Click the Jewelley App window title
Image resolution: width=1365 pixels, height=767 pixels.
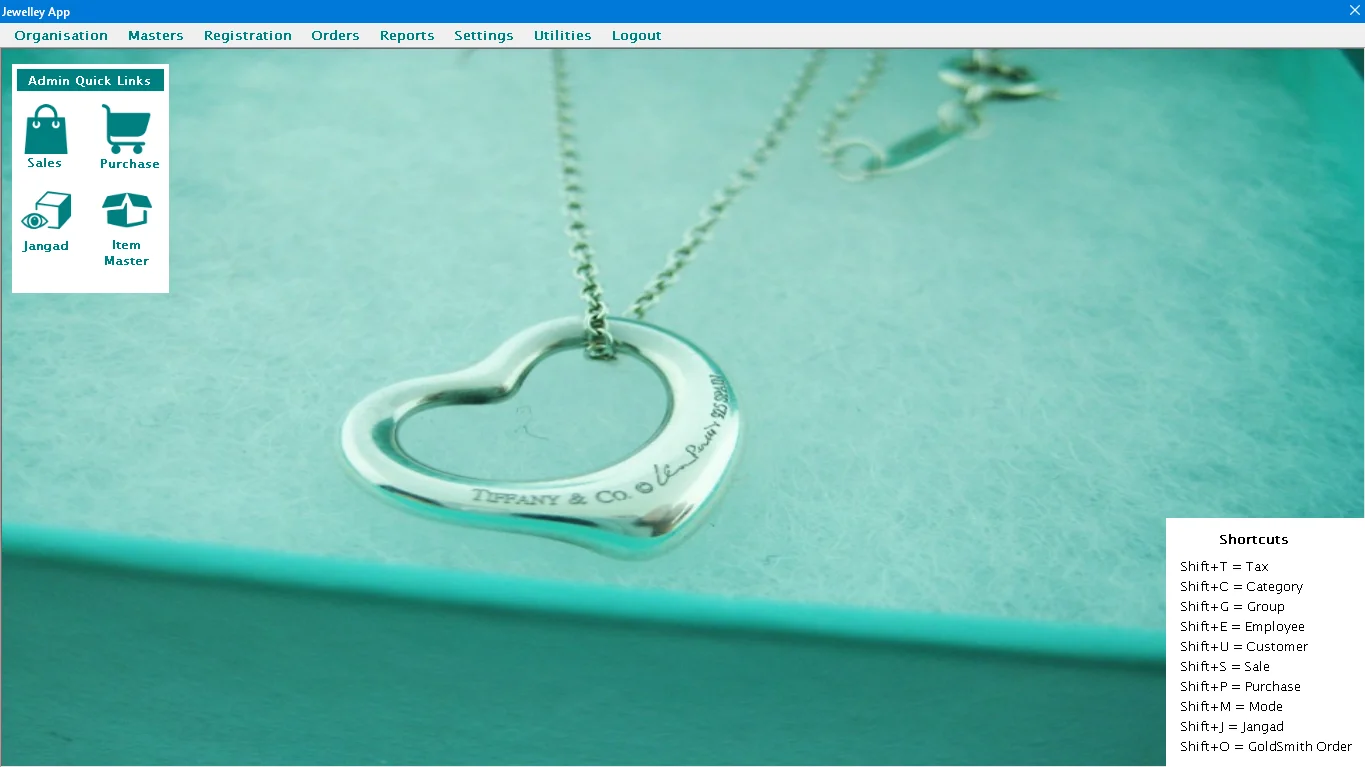click(x=36, y=12)
